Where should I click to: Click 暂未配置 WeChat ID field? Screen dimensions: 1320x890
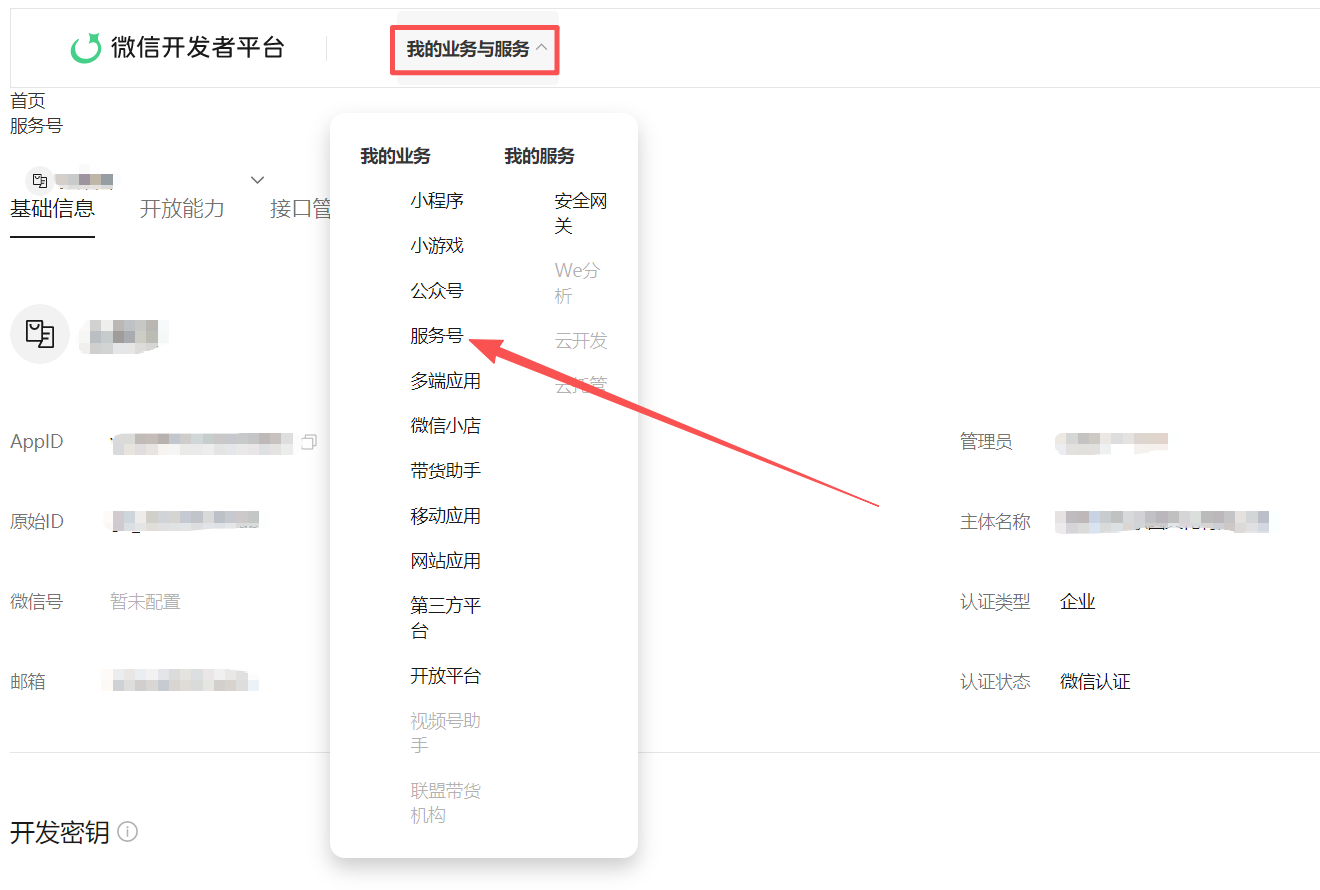145,602
